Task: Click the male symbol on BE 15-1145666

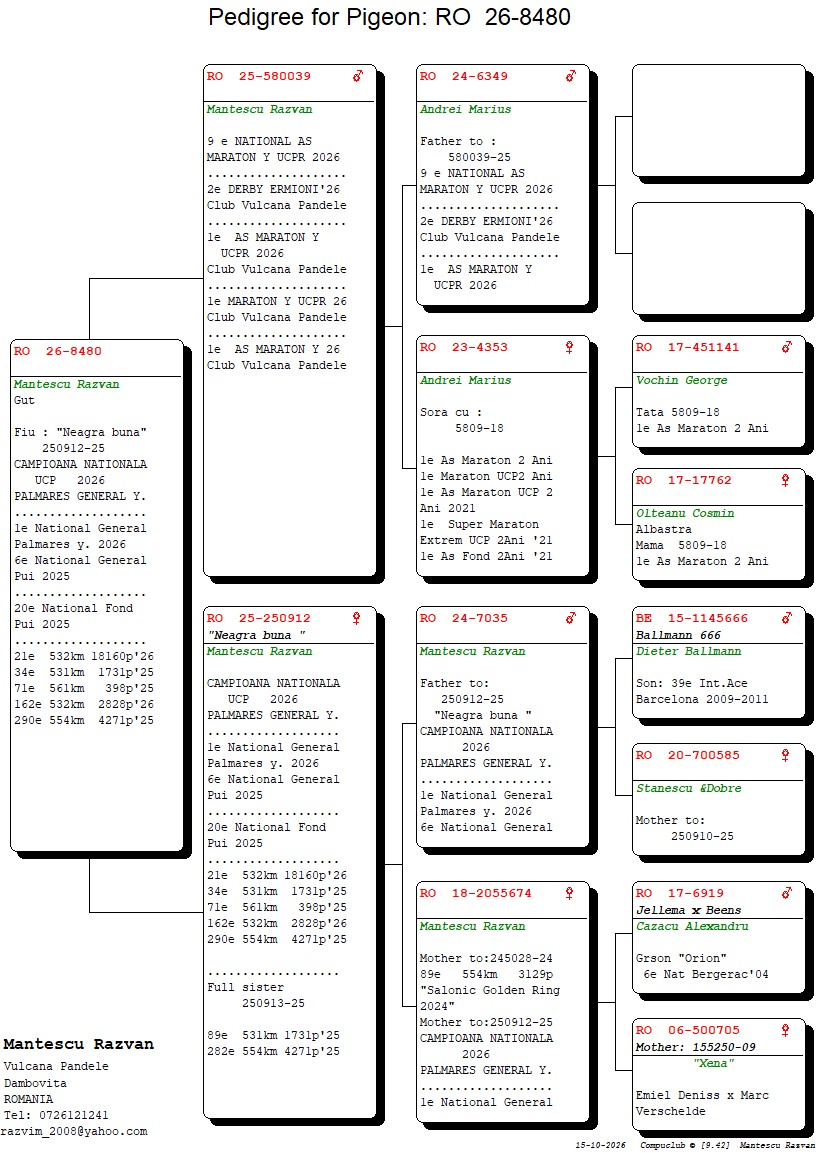Action: coord(787,618)
